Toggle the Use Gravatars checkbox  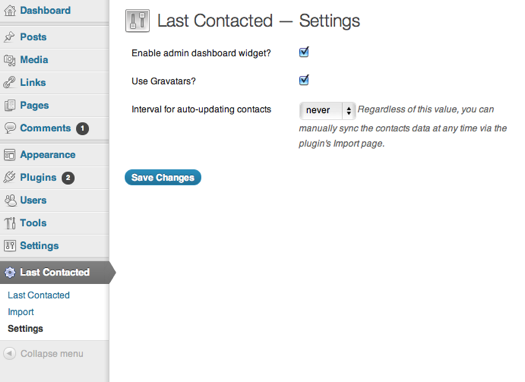304,80
